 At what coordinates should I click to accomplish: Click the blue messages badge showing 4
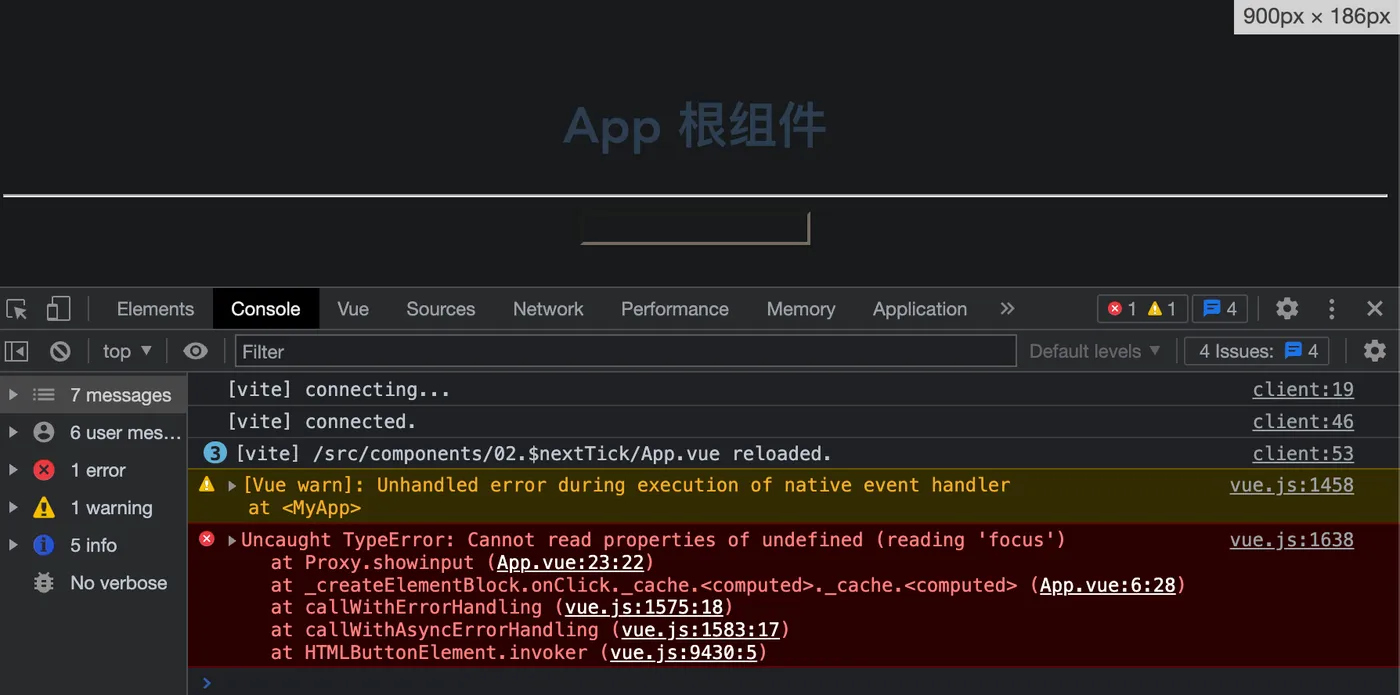(1220, 309)
